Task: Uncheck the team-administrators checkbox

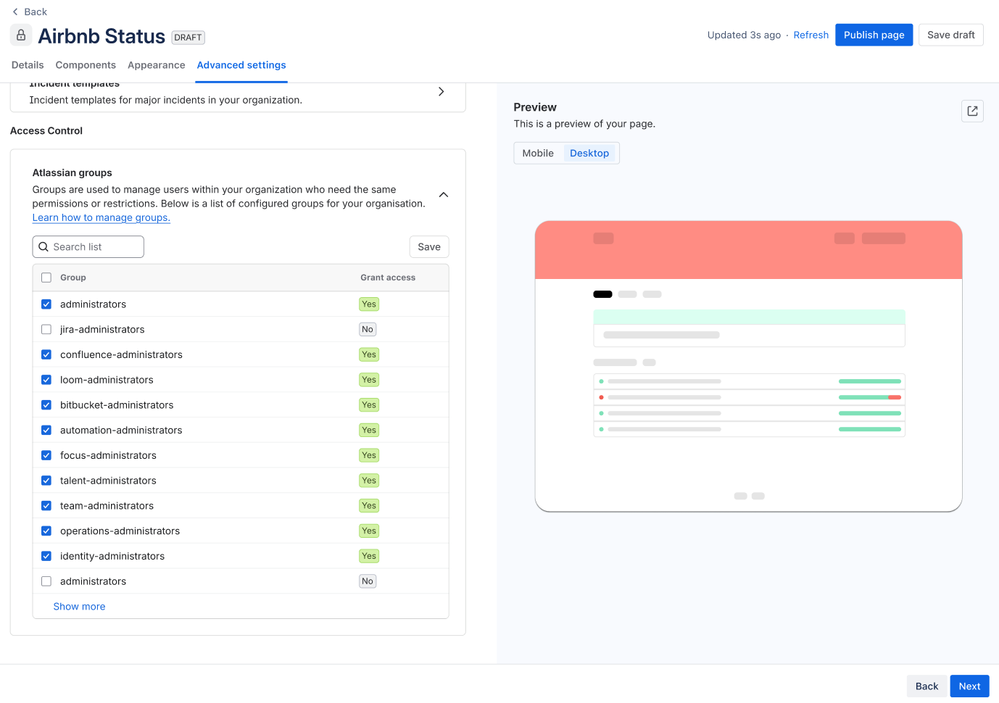Action: (x=47, y=505)
